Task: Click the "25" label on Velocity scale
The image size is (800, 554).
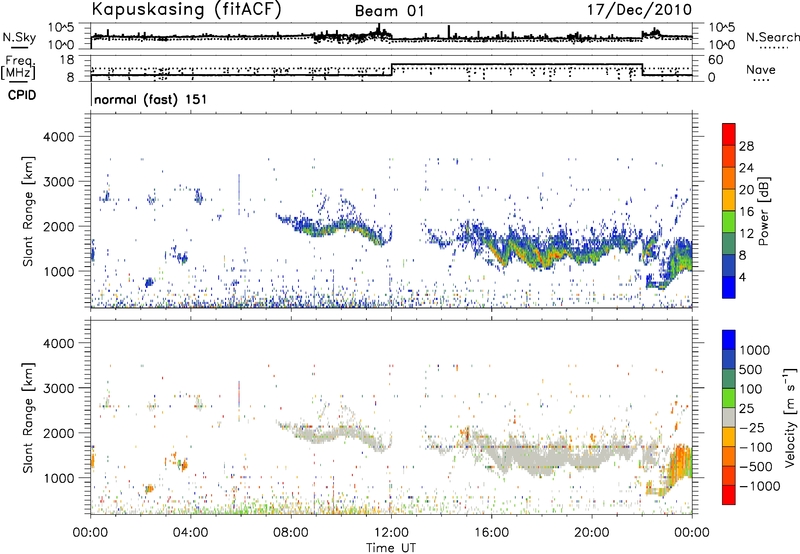Action: [x=747, y=409]
